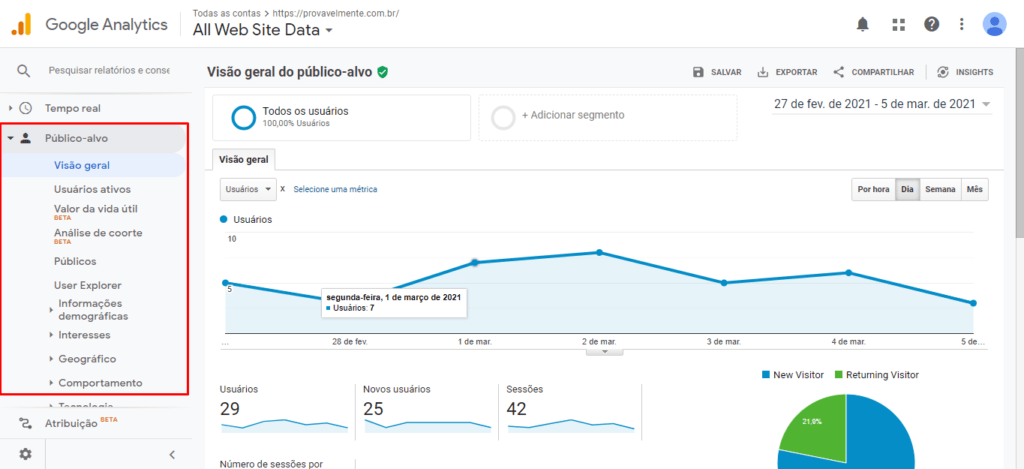This screenshot has width=1024, height=469.
Task: Click the Selecione uma métrica link
Action: click(335, 189)
